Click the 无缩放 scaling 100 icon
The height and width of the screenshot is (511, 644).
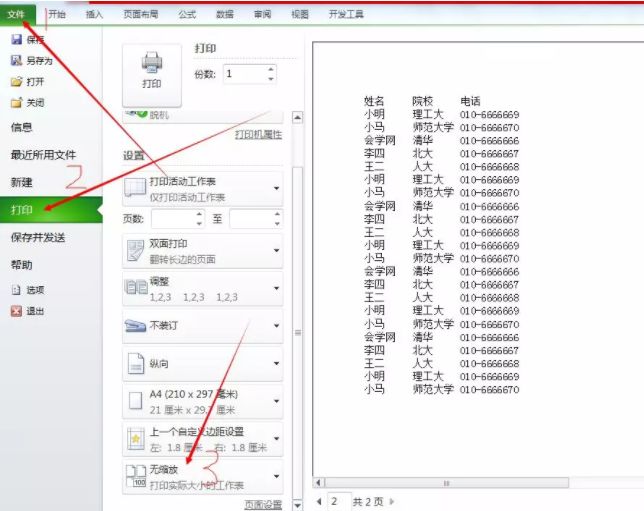[x=136, y=476]
